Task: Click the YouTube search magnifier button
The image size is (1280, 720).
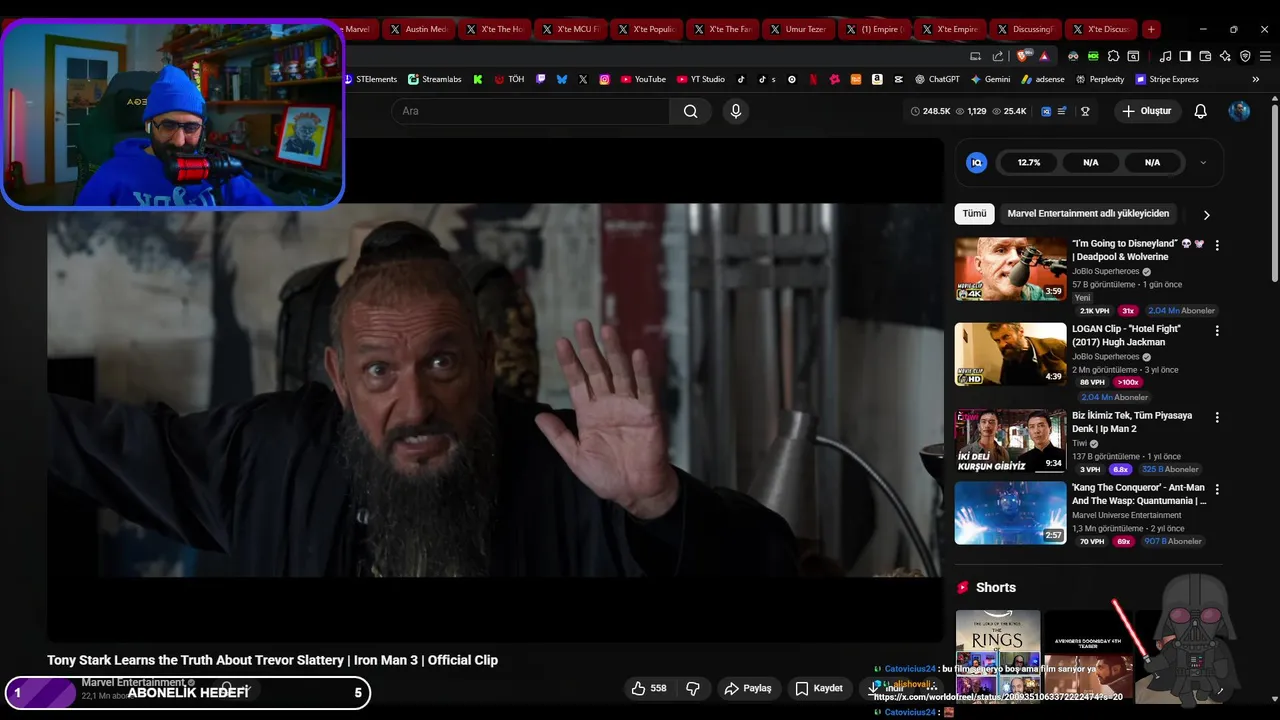Action: point(690,111)
